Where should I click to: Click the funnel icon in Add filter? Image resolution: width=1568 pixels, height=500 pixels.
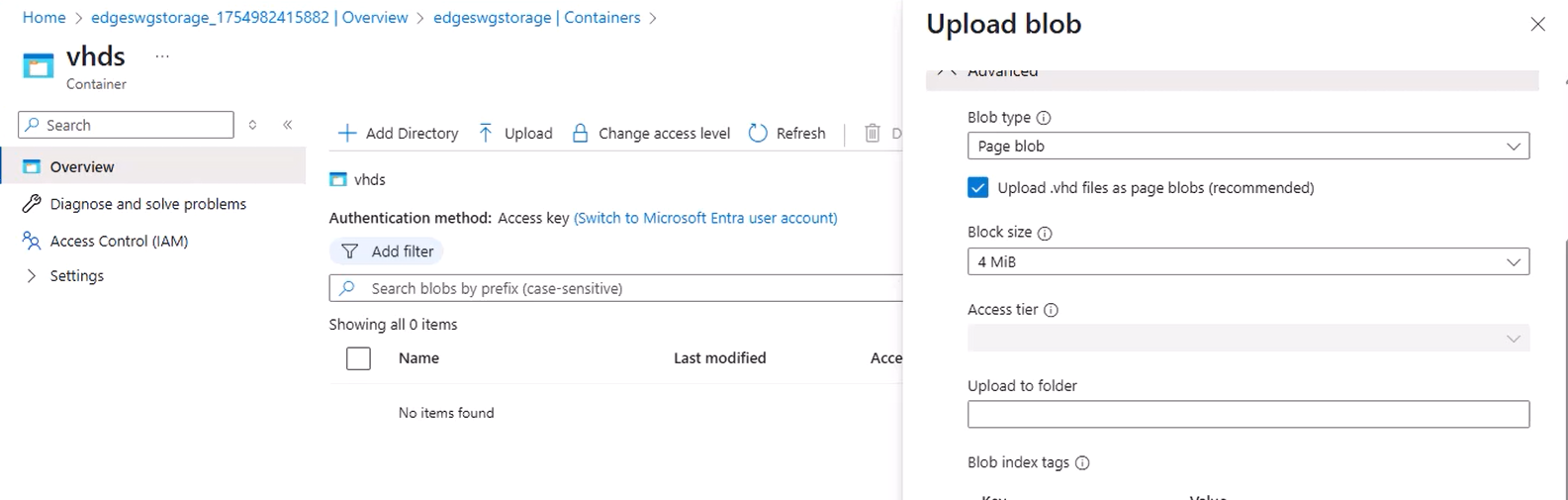click(x=349, y=251)
